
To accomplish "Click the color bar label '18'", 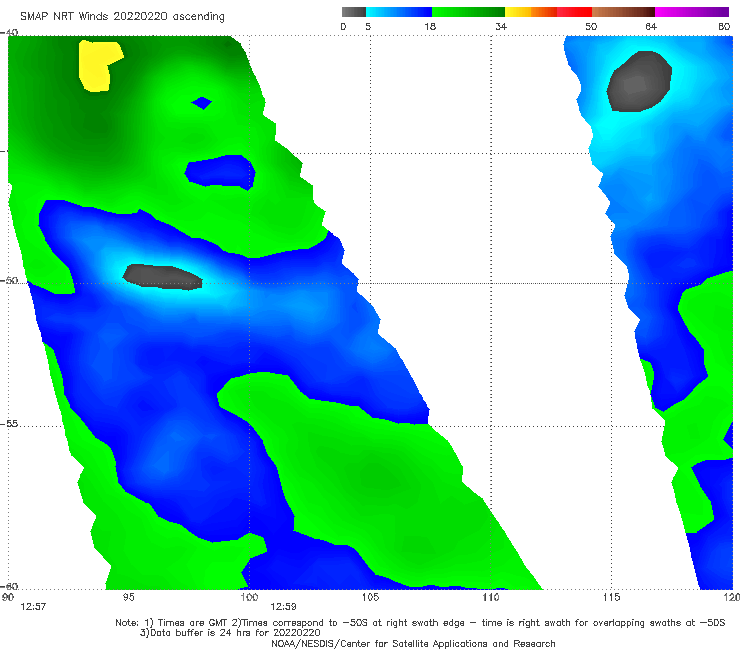I will [430, 26].
